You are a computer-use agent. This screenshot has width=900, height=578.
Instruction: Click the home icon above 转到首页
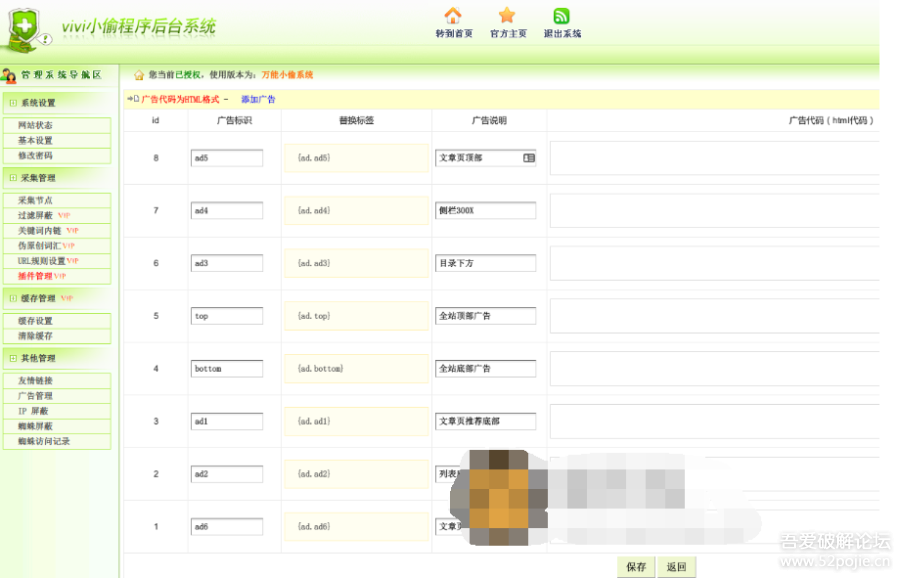tap(453, 16)
